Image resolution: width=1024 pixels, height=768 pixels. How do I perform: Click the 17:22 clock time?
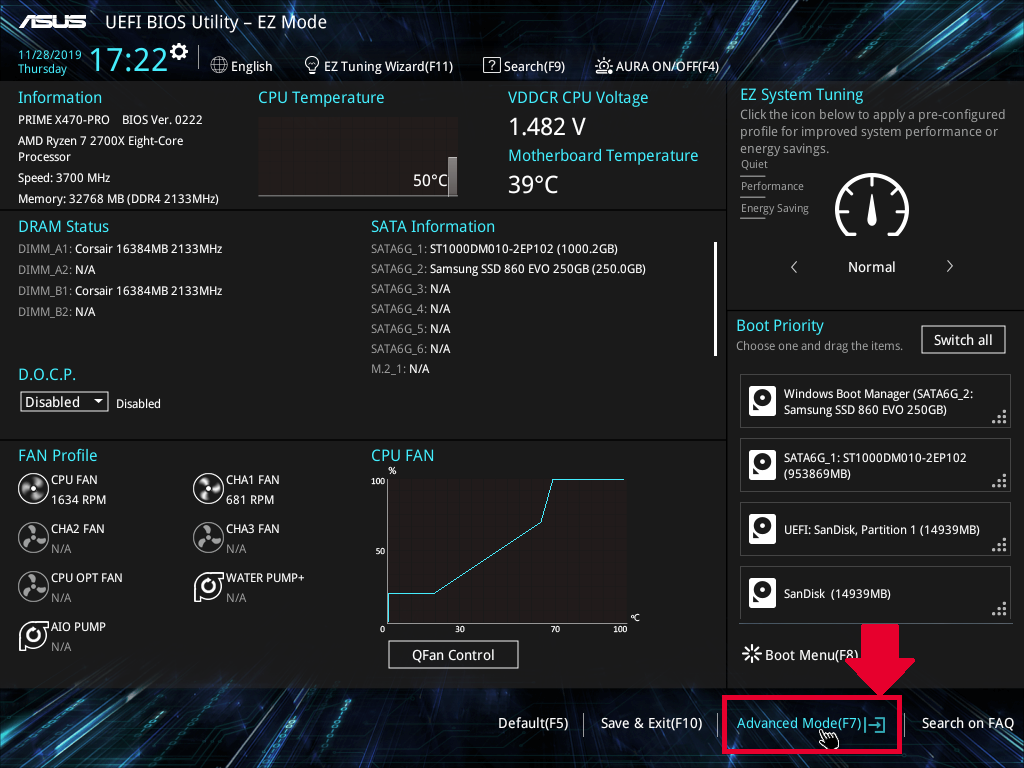pyautogui.click(x=129, y=60)
